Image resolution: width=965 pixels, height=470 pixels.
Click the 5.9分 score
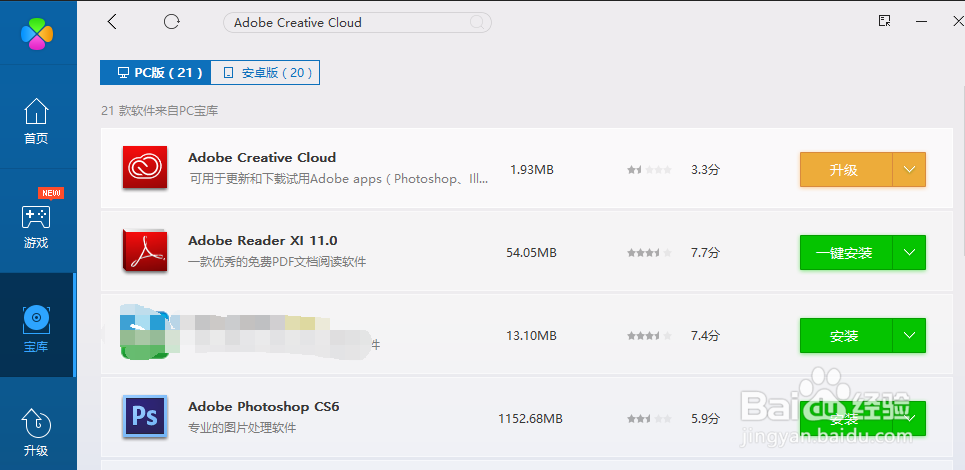pos(705,419)
